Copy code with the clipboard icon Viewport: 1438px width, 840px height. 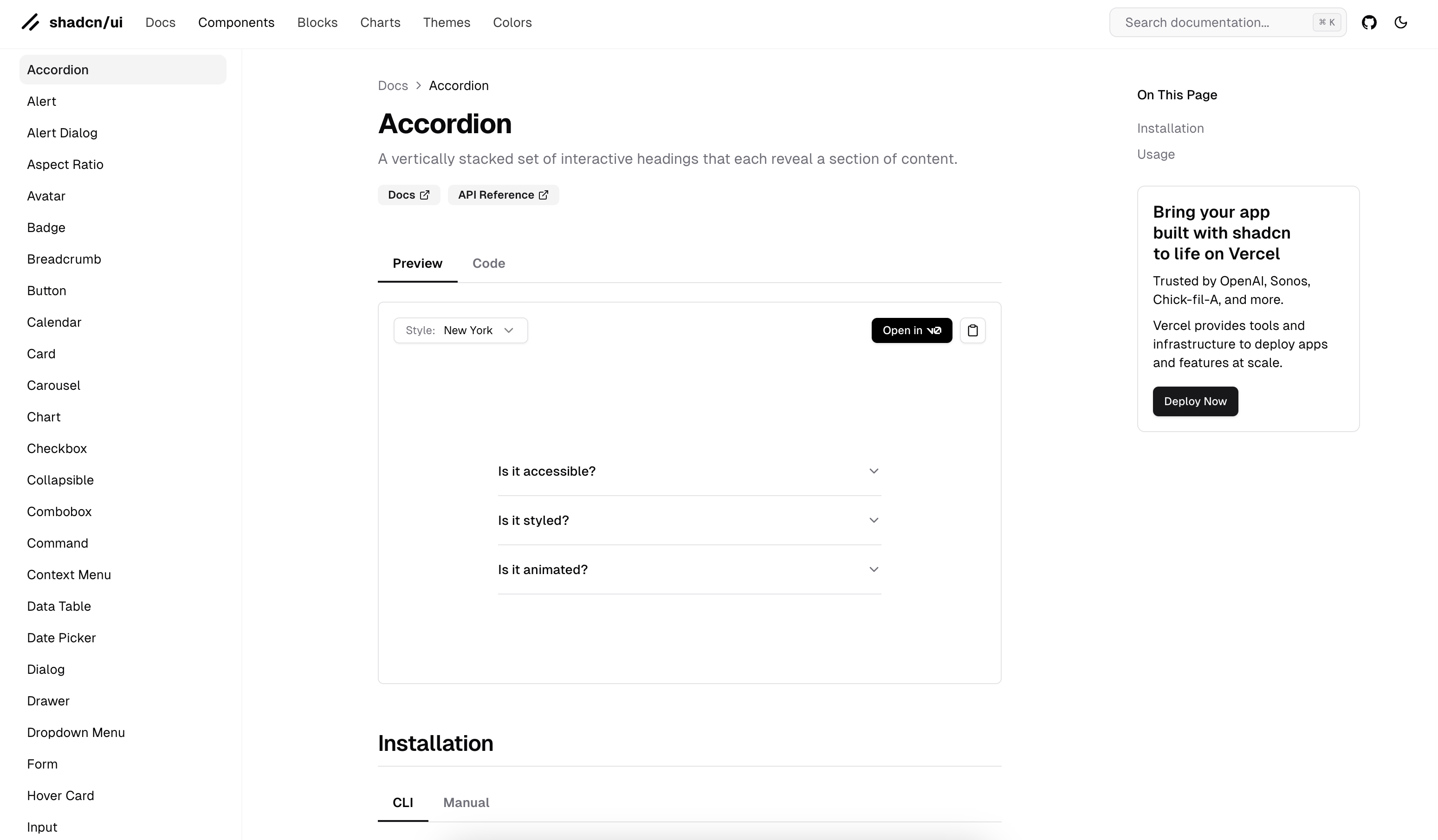(972, 330)
